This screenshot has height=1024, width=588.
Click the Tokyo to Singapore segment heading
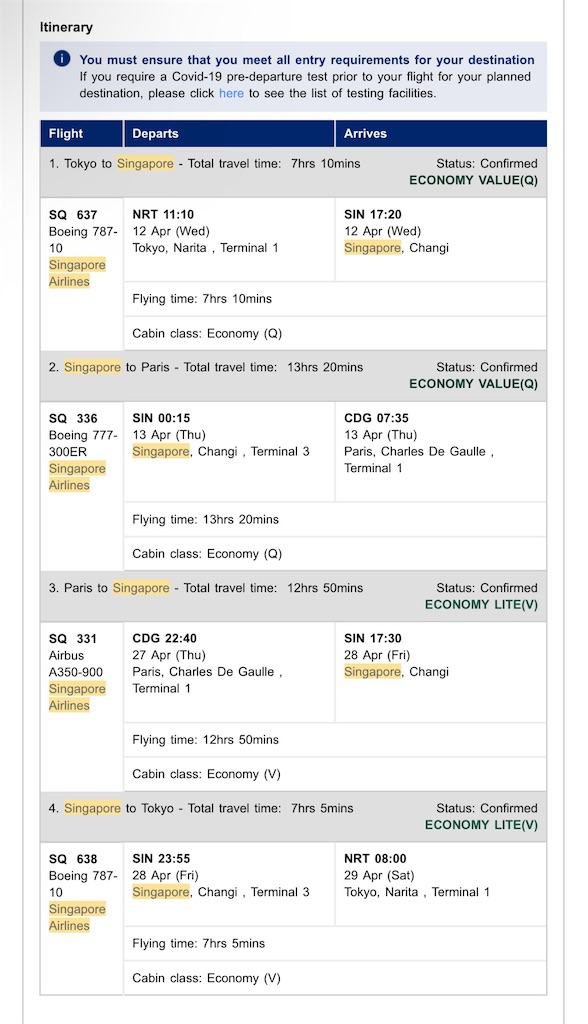204,163
